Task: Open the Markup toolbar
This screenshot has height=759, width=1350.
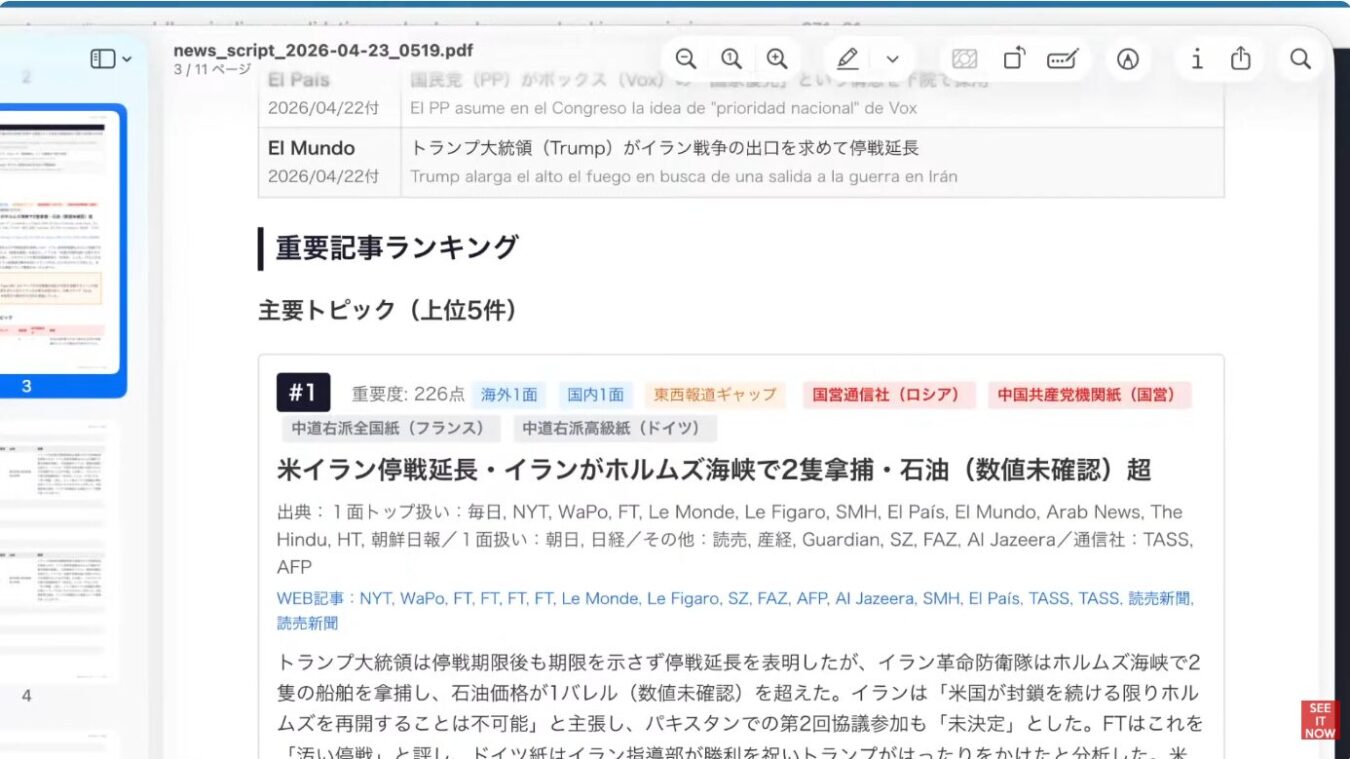Action: click(1128, 59)
